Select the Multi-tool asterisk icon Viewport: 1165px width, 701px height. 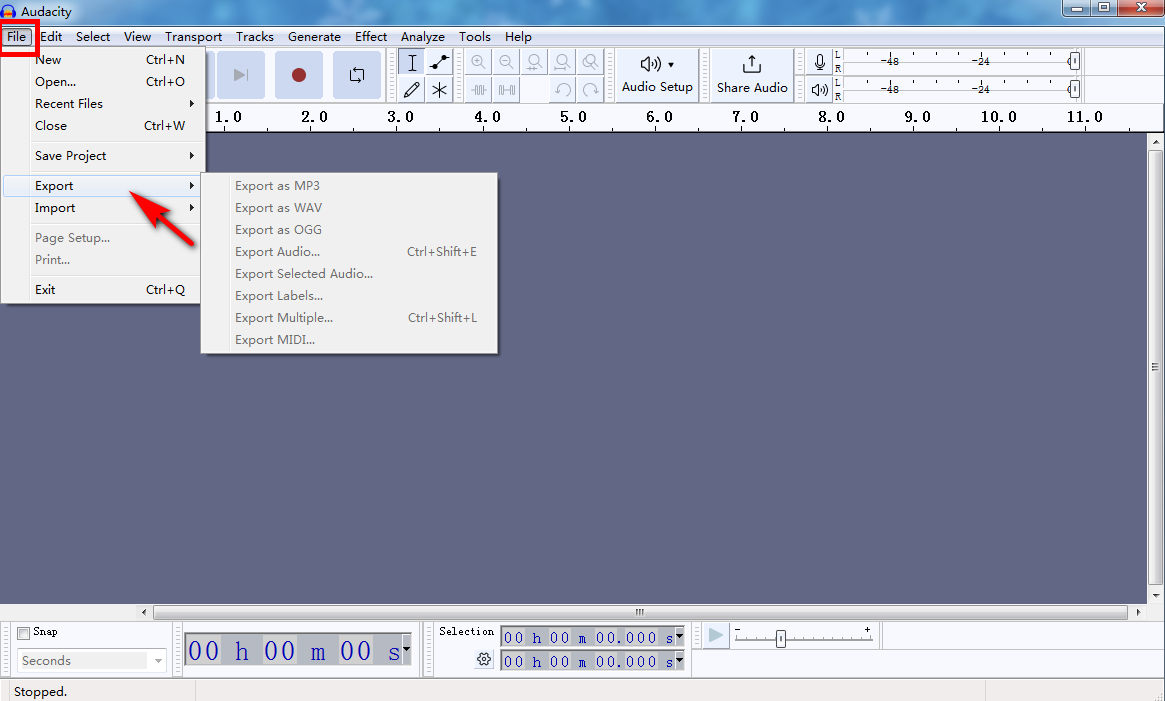[x=440, y=90]
